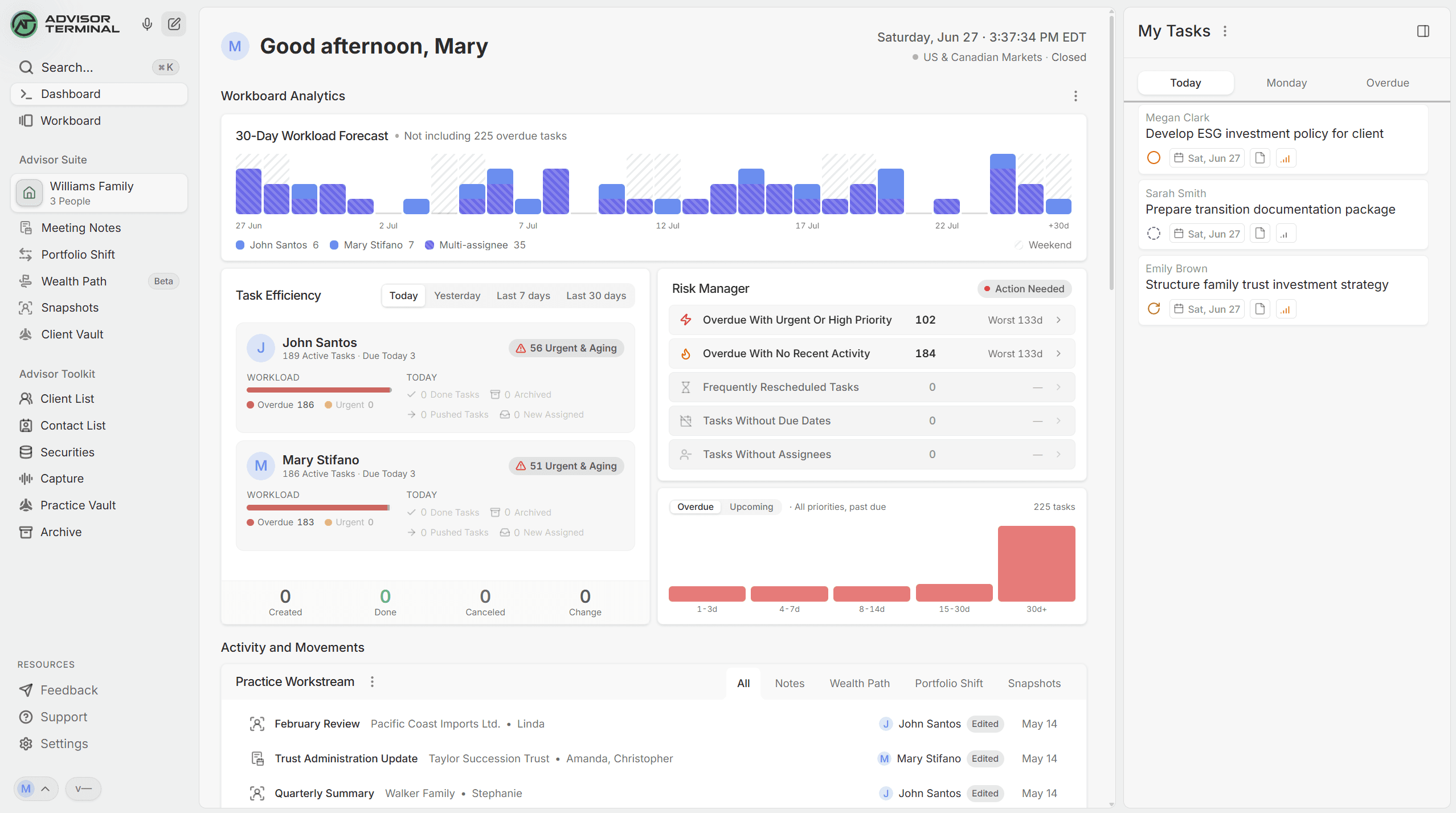1456x813 pixels.
Task: Switch My Tasks to the Monday tab
Action: pyautogui.click(x=1286, y=83)
